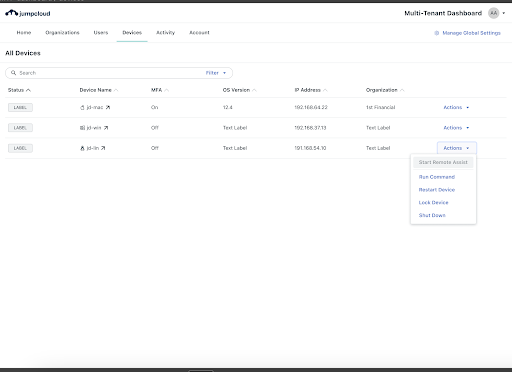Sort by MFA column
512x372 pixels.
click(160, 90)
